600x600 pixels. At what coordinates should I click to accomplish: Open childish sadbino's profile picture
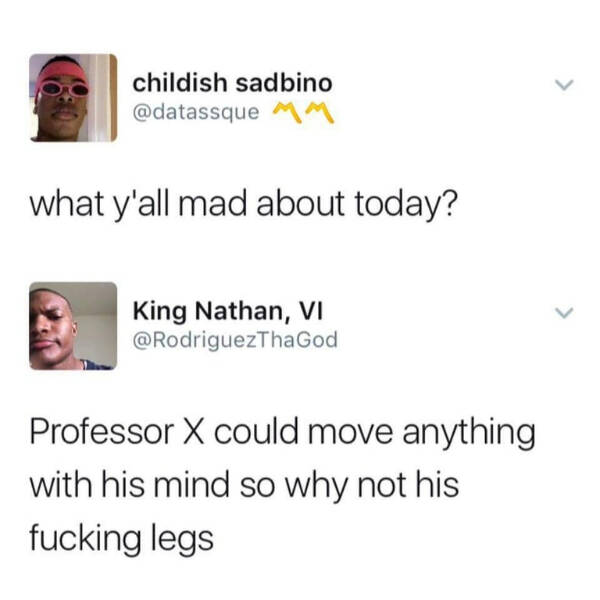tap(73, 98)
